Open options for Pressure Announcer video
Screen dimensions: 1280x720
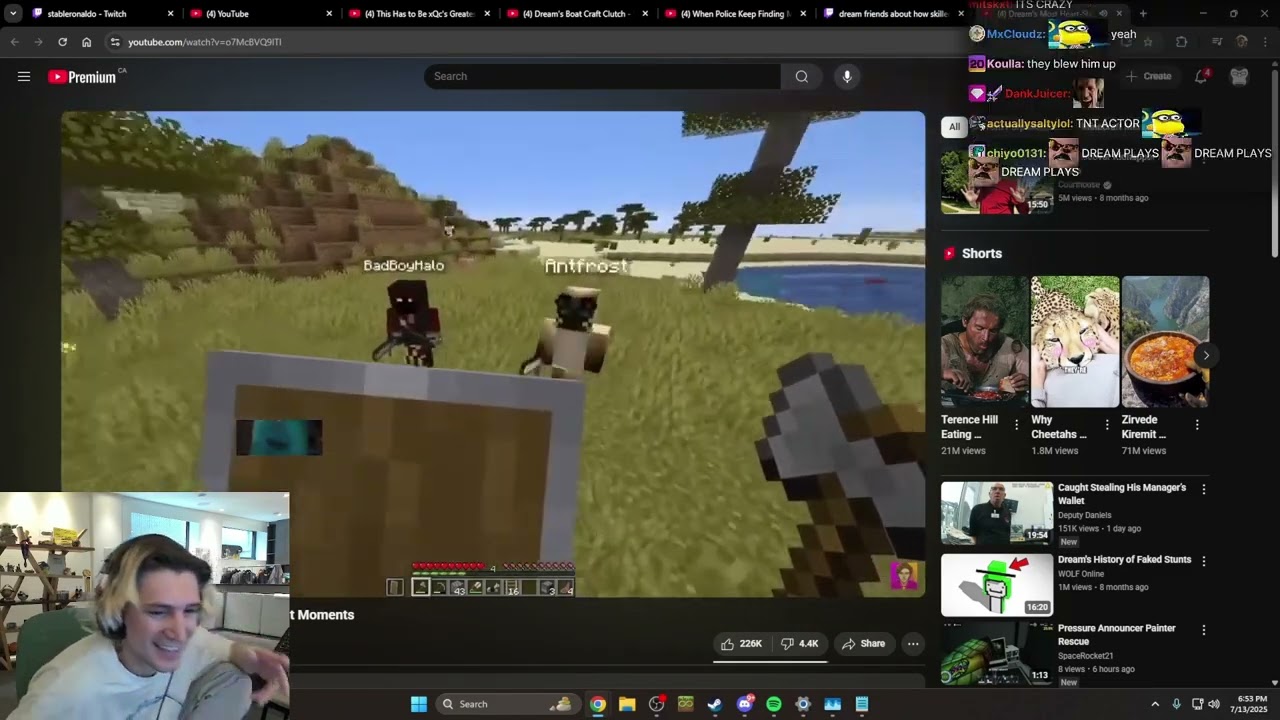1204,630
